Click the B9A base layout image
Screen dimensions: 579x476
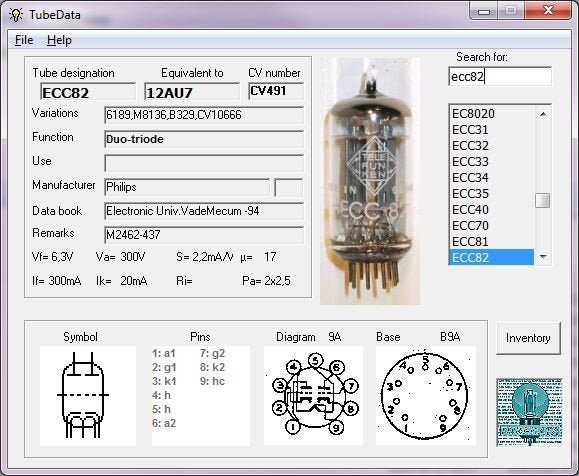[x=426, y=395]
